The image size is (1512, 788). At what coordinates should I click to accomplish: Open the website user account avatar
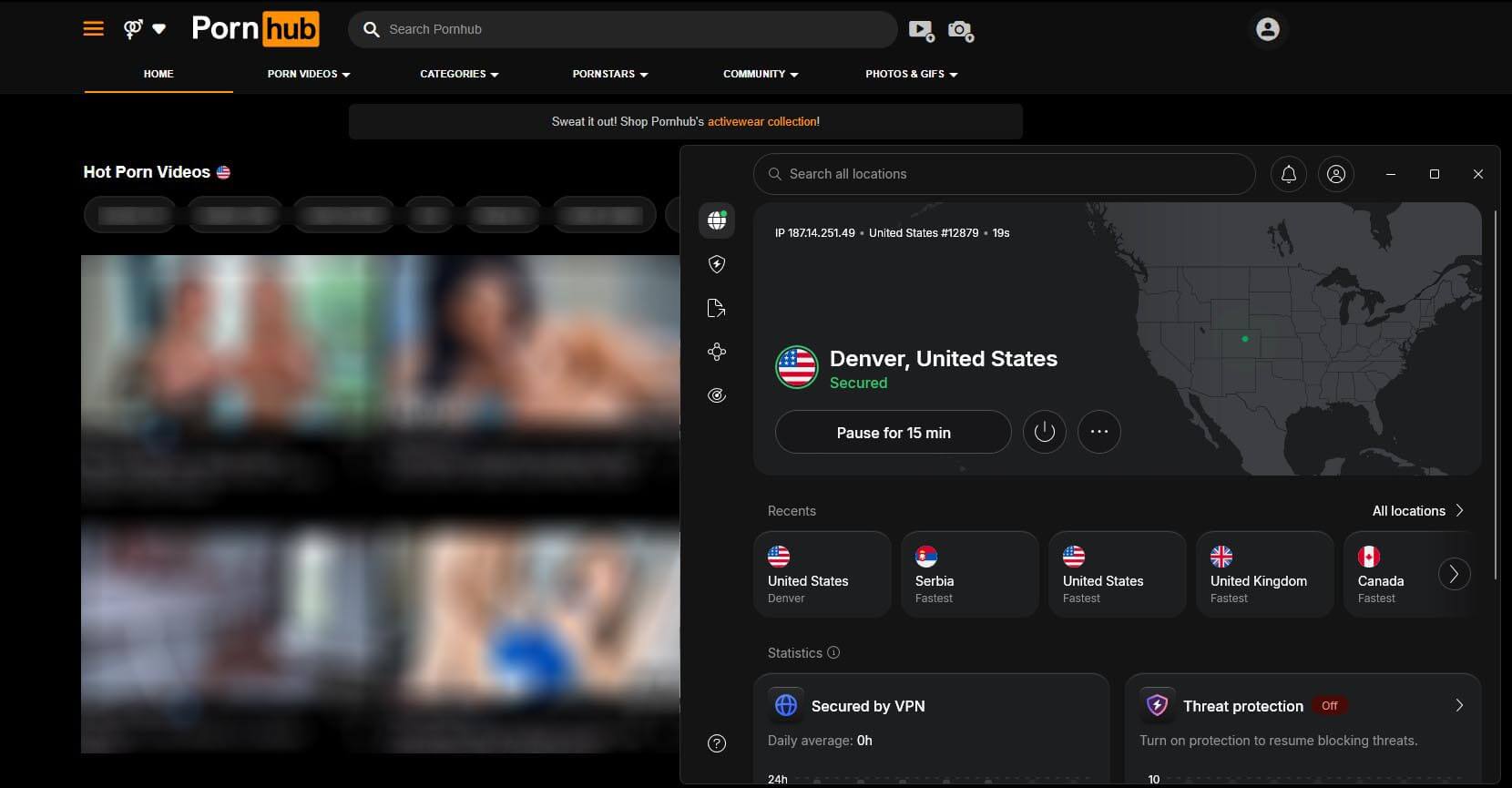1267,29
